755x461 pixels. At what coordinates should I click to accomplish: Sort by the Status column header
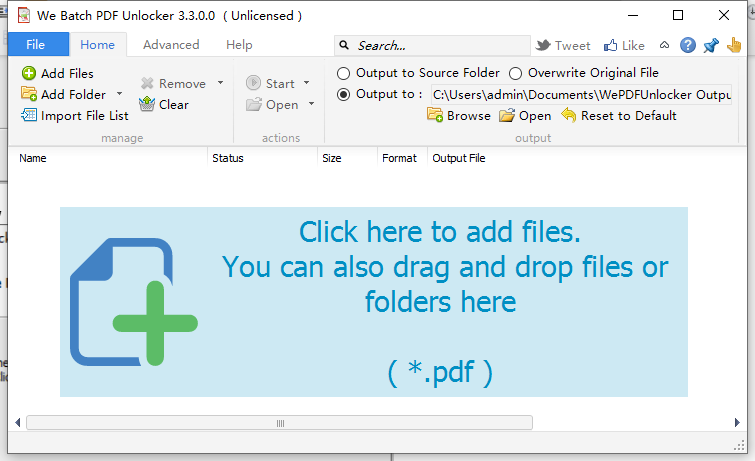[228, 158]
